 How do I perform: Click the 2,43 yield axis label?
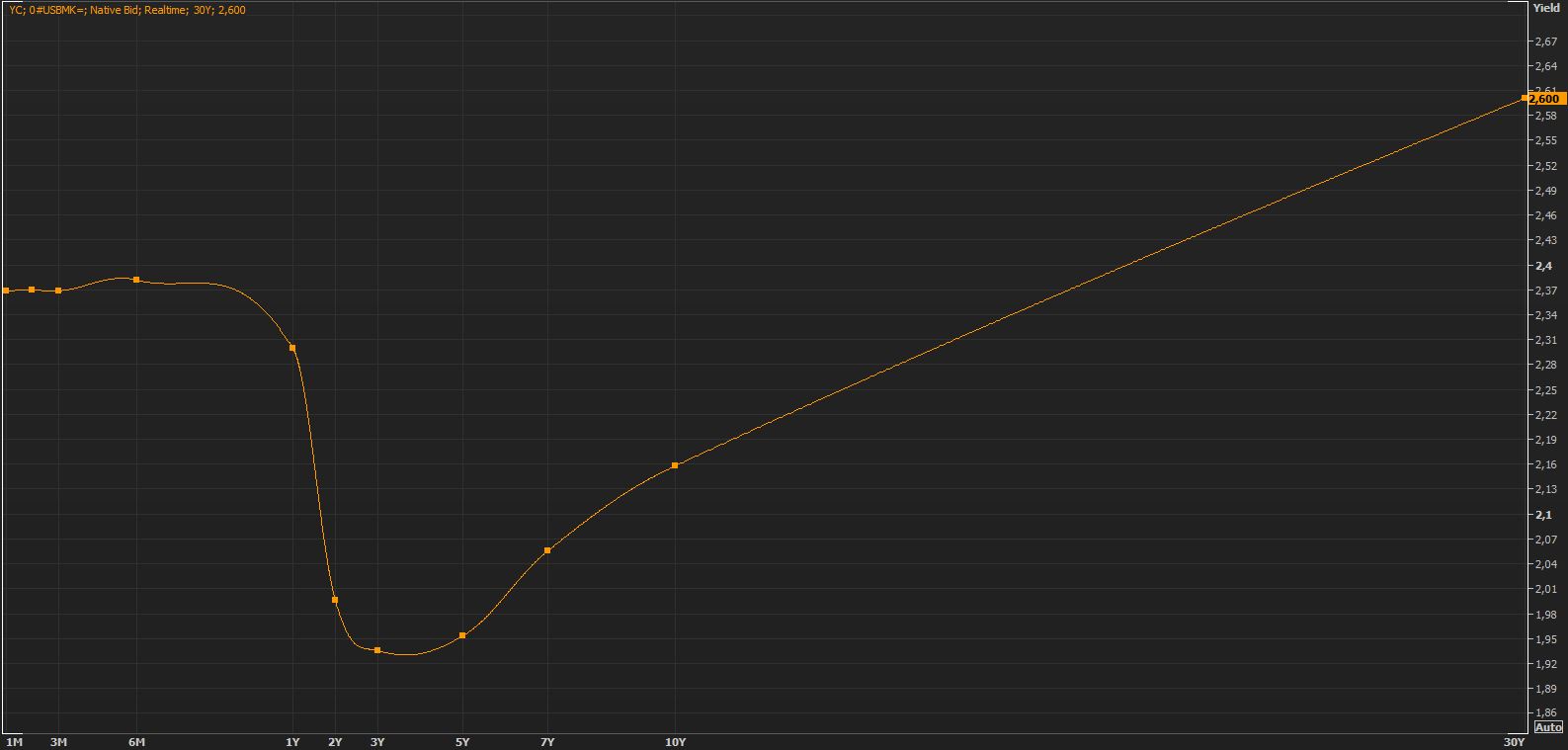[1545, 240]
